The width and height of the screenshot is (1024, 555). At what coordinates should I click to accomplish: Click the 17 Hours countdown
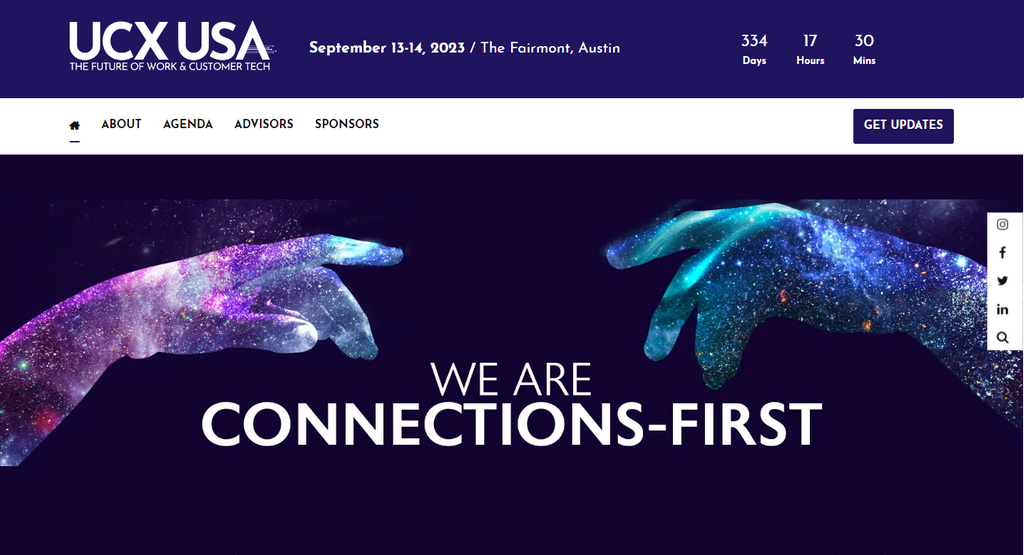(810, 50)
